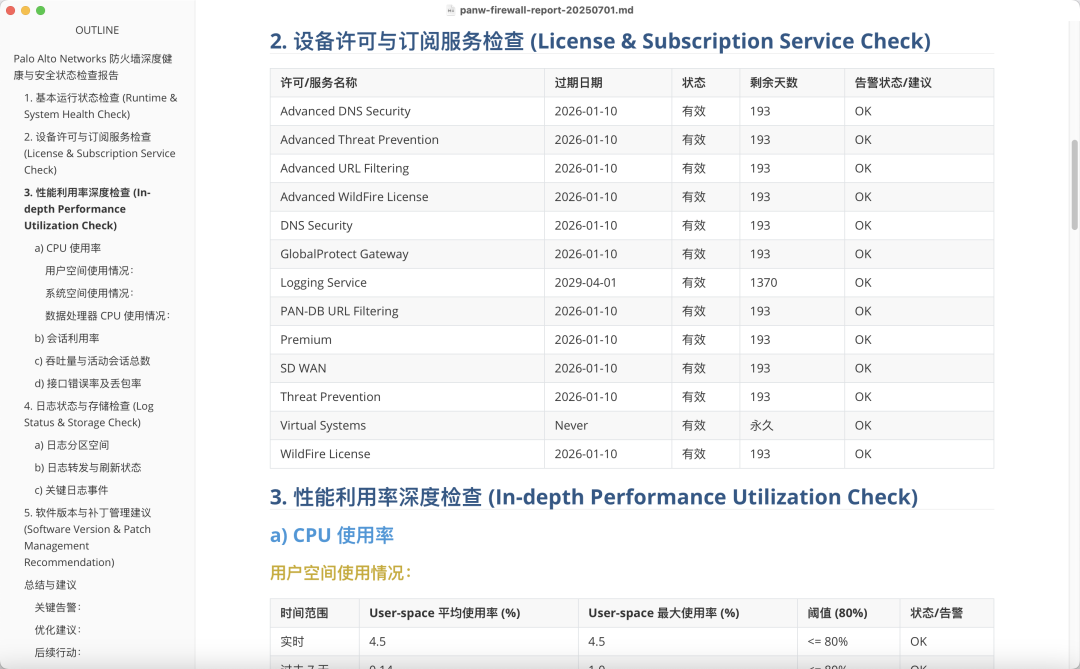
Task: Open outline item '5. 软件版本与补丁管理建议'
Action: click(87, 537)
